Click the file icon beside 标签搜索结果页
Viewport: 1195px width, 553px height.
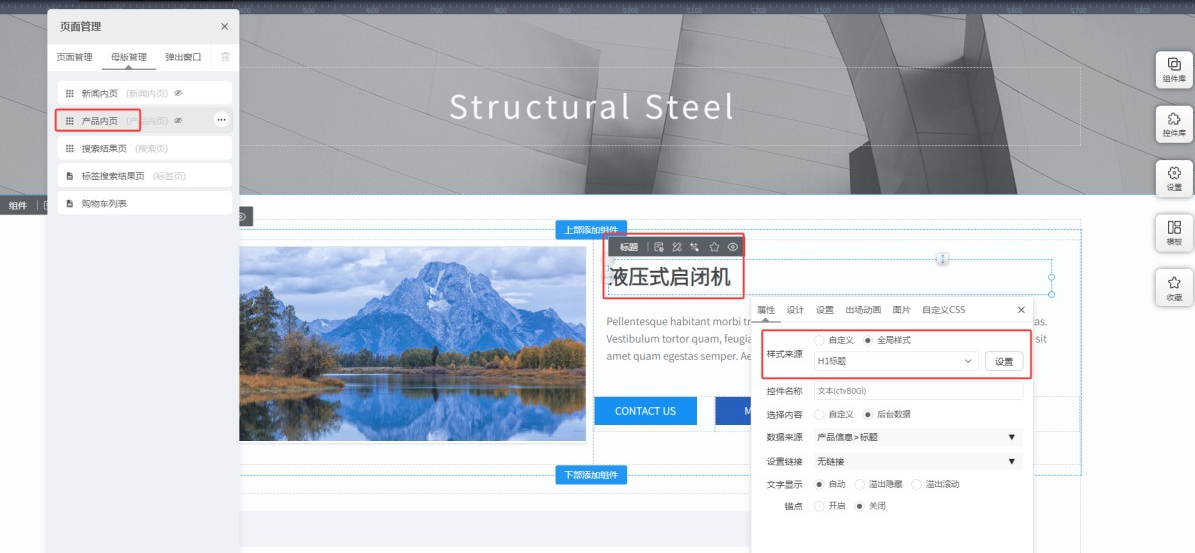[x=70, y=176]
